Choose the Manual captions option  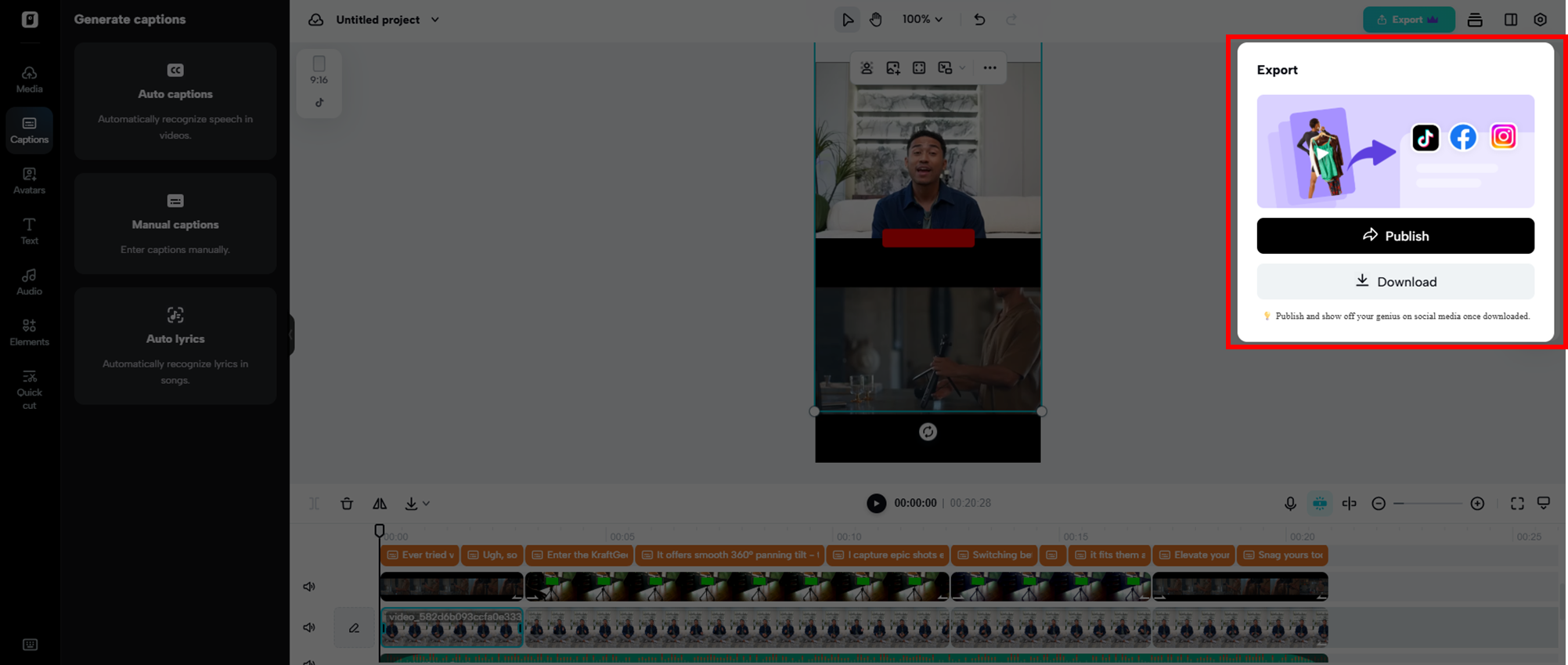click(x=175, y=223)
